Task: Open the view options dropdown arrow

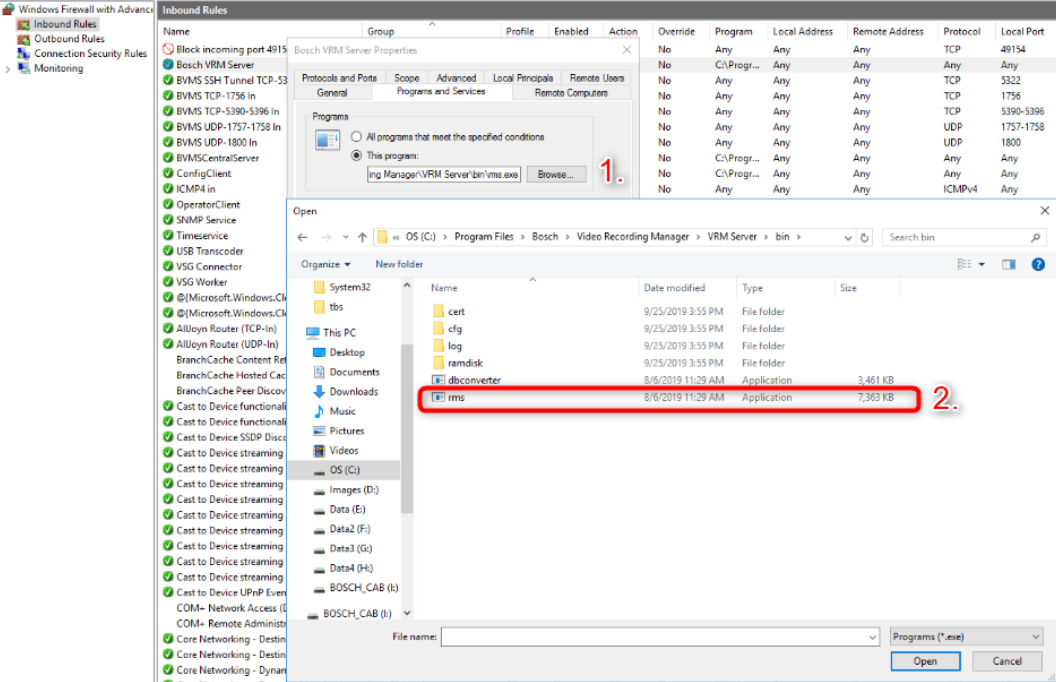Action: coord(982,265)
